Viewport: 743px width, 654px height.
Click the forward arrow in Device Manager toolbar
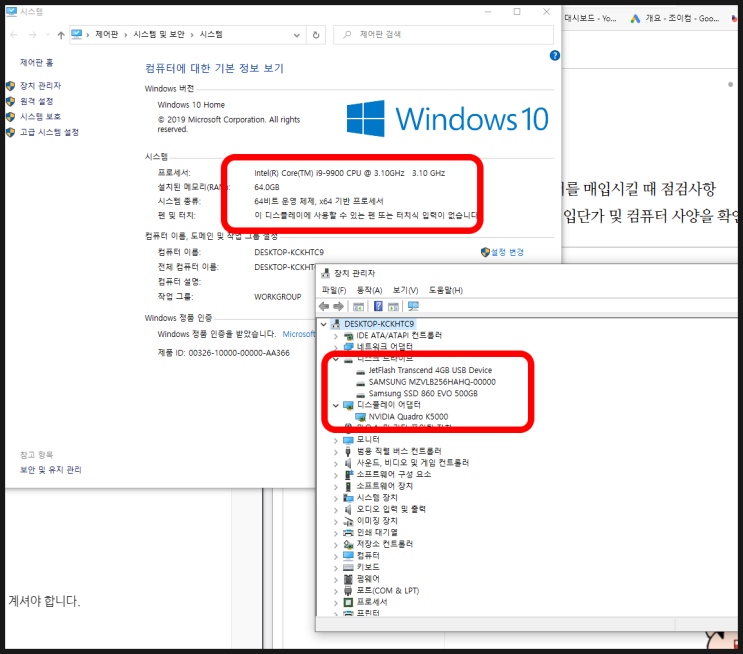point(338,306)
